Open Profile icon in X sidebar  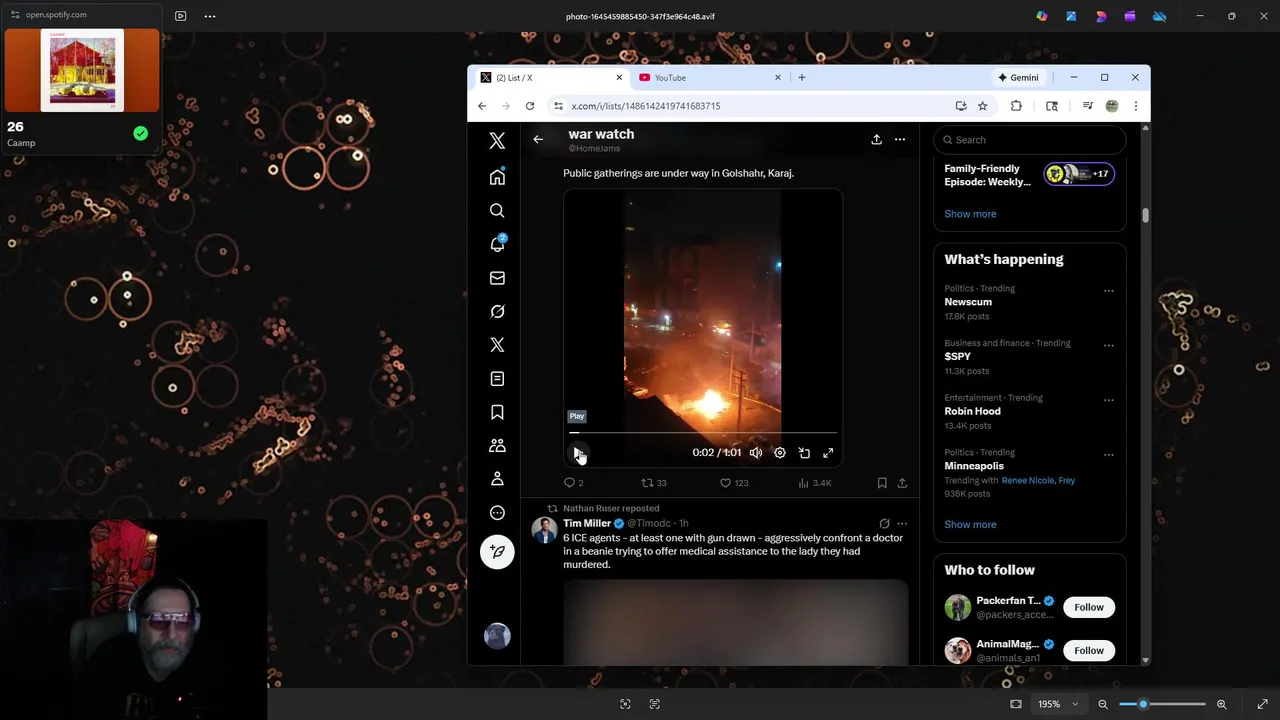click(497, 479)
